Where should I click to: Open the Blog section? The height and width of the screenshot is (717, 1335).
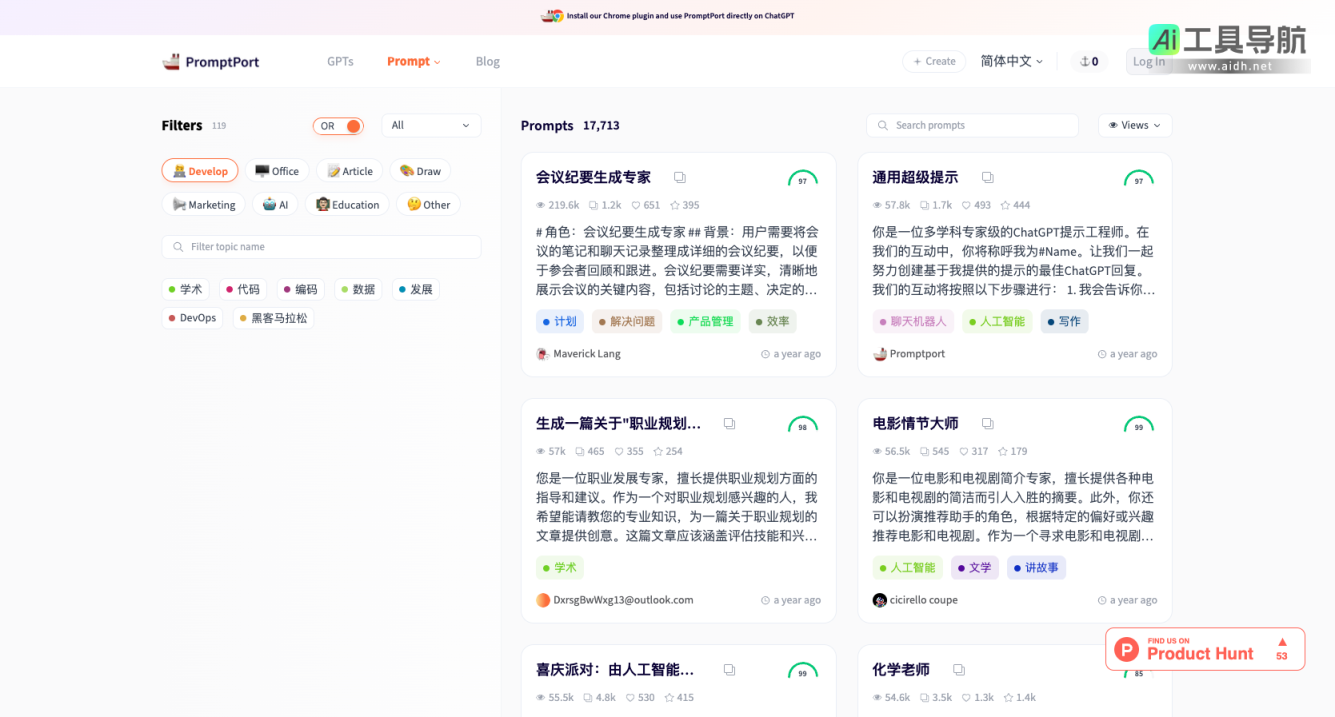487,61
